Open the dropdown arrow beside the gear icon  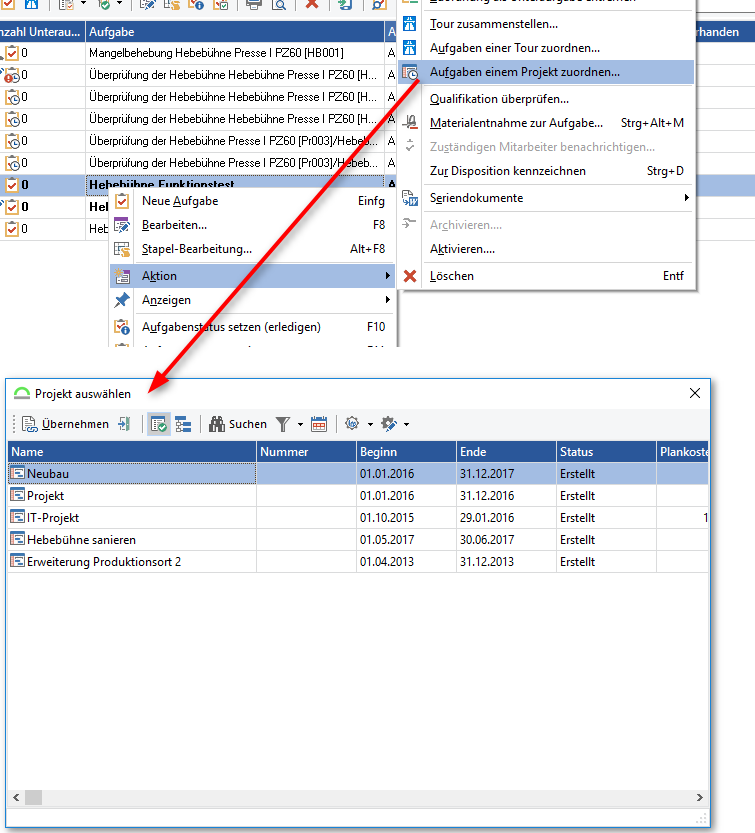click(x=370, y=424)
